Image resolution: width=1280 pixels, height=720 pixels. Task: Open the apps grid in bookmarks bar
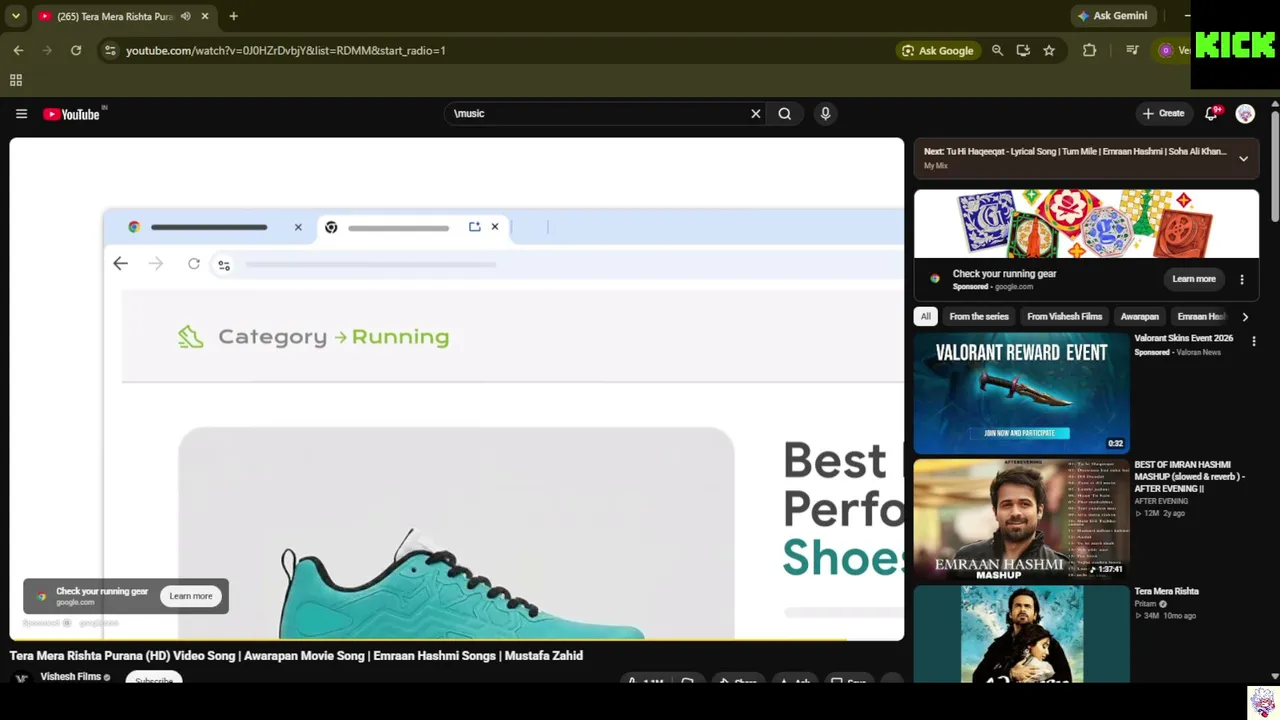16,80
